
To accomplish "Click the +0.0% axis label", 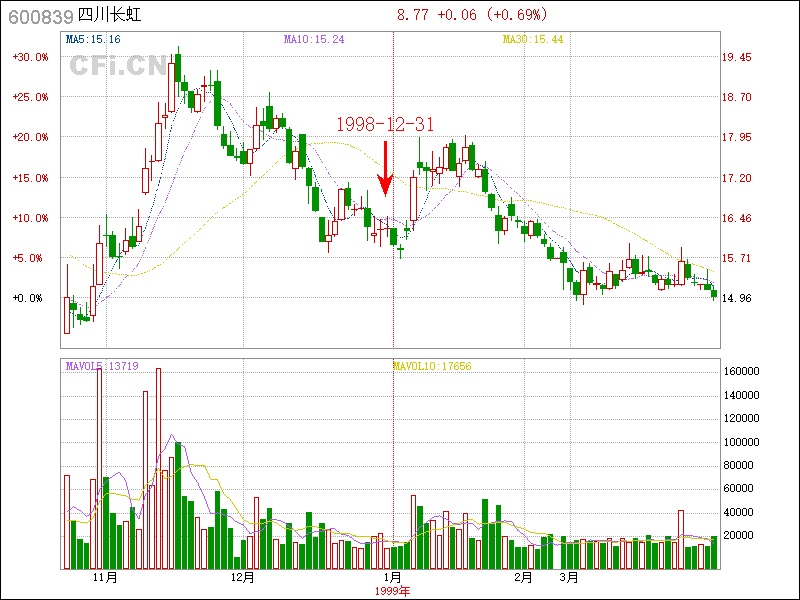I will point(28,298).
